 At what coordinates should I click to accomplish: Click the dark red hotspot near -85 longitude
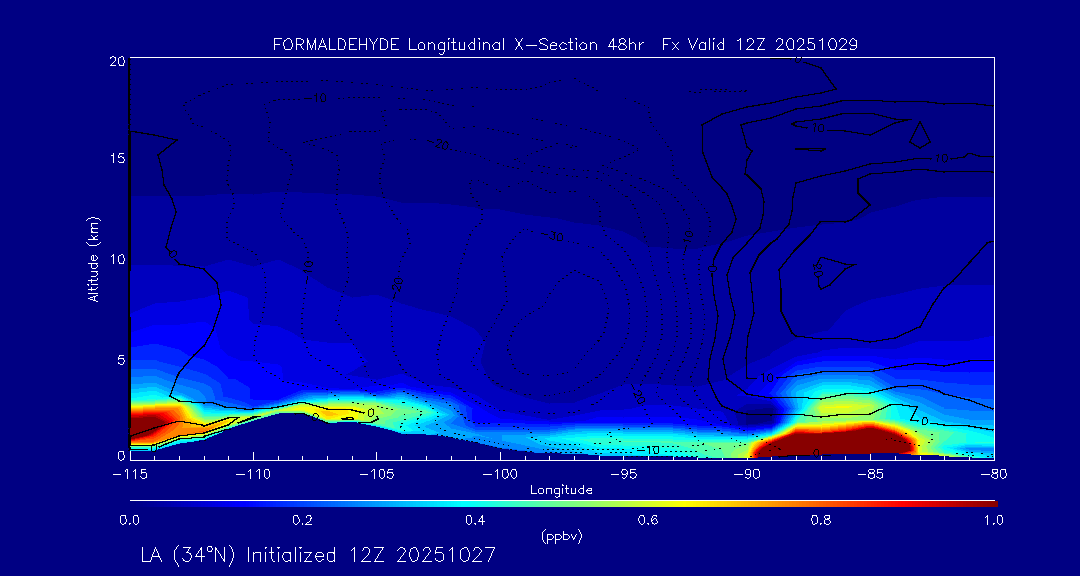tap(840, 440)
